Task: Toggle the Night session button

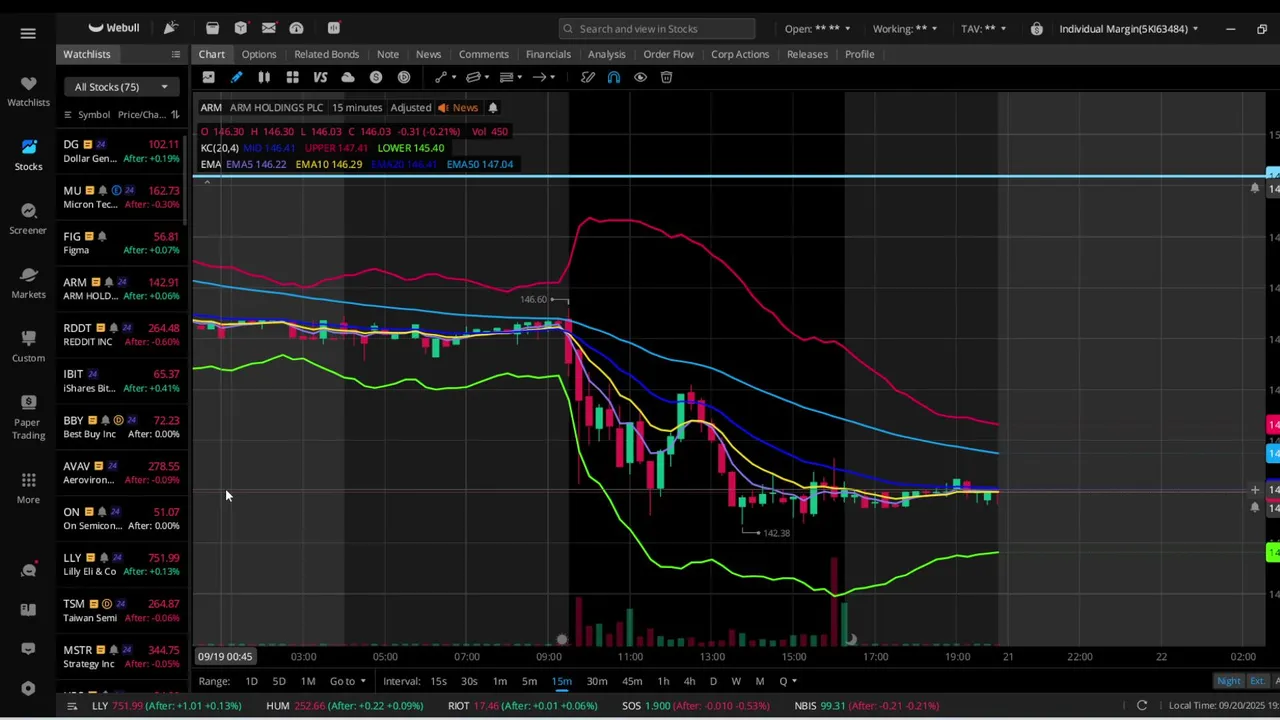Action: click(x=1229, y=681)
